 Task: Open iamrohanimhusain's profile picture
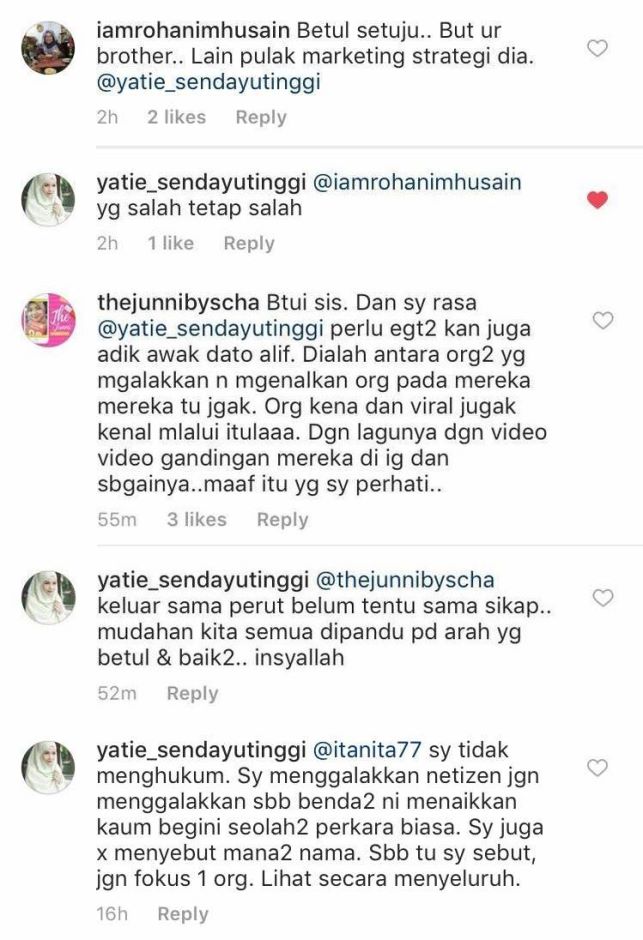(x=48, y=48)
